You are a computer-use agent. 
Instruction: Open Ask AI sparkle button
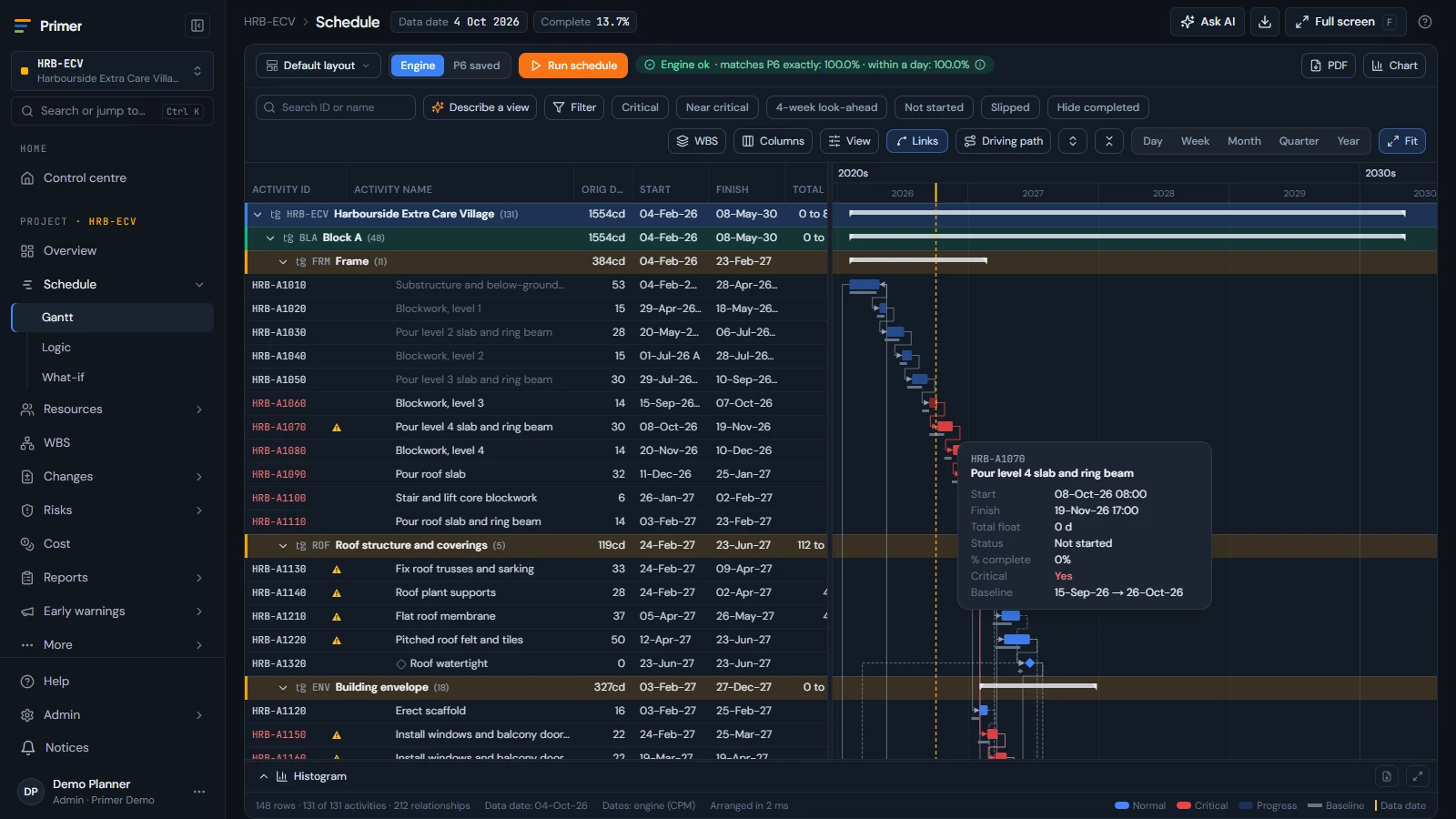(x=1208, y=22)
